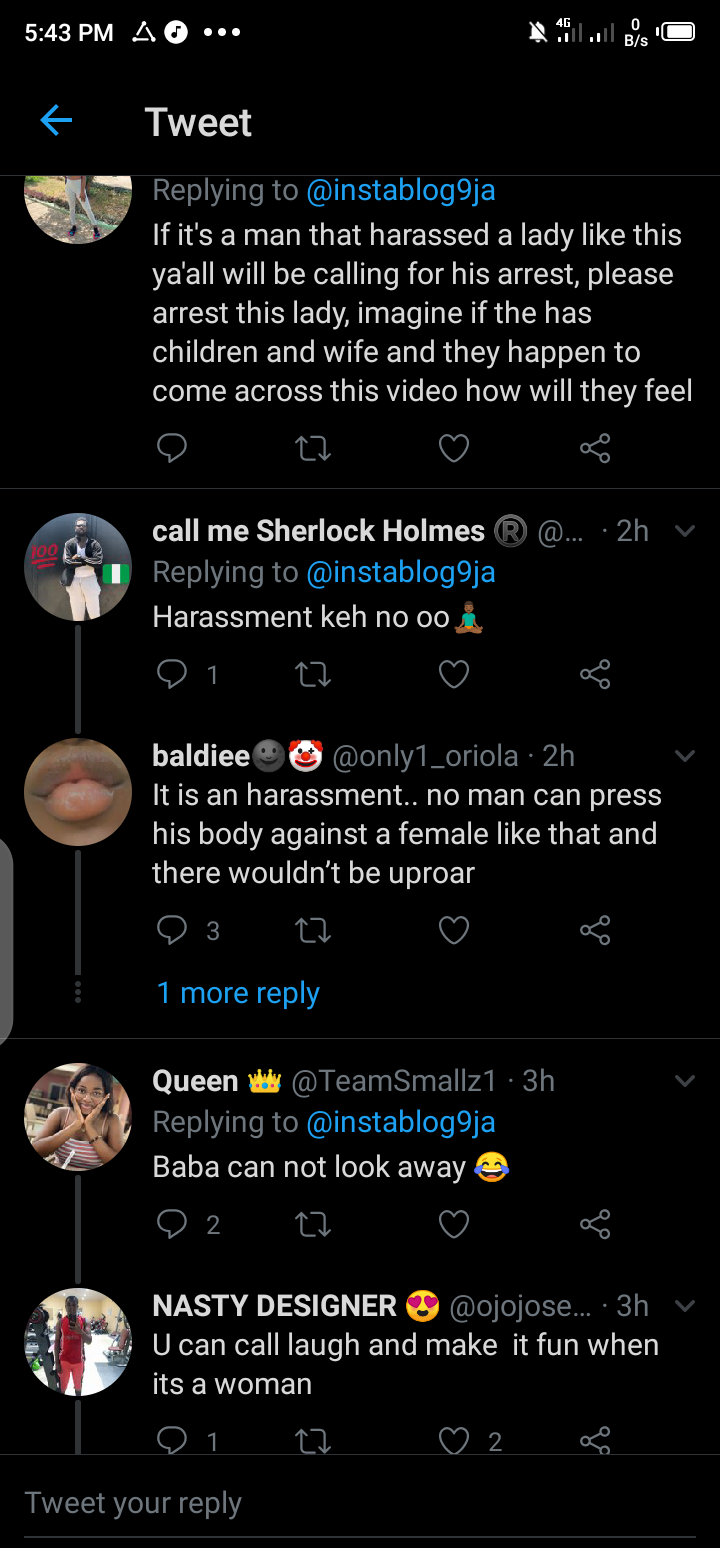
Task: Reply to the Sherlock Holmes tweet
Action: tap(172, 675)
